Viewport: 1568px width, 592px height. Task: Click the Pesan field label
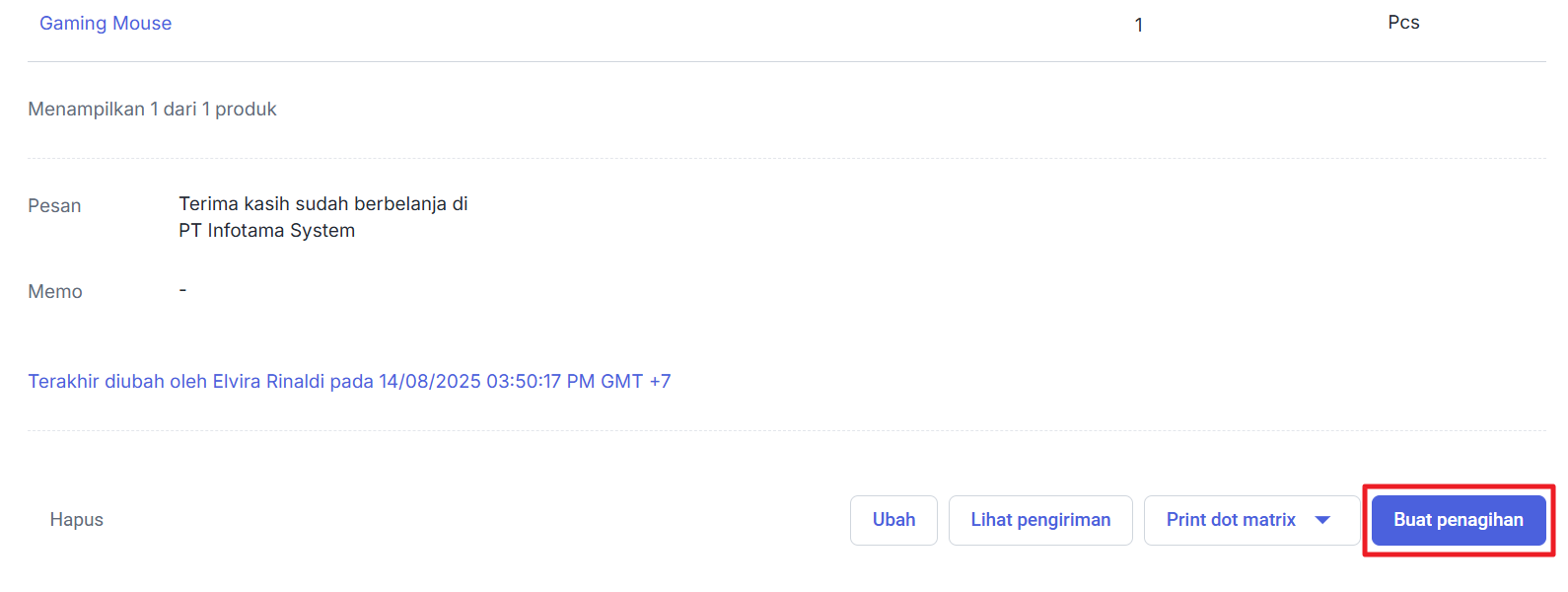pyautogui.click(x=54, y=206)
